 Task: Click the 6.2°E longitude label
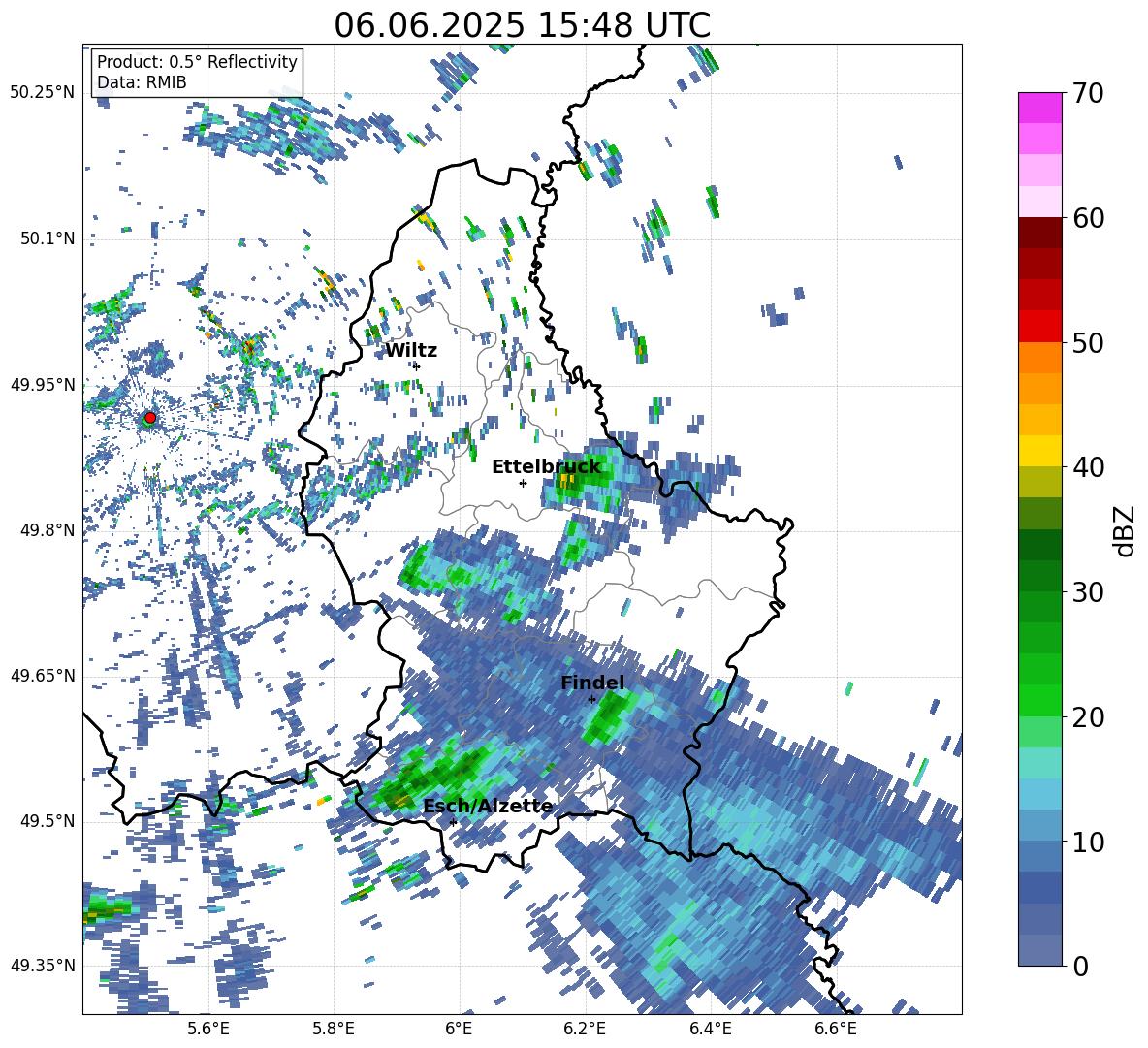click(585, 1029)
